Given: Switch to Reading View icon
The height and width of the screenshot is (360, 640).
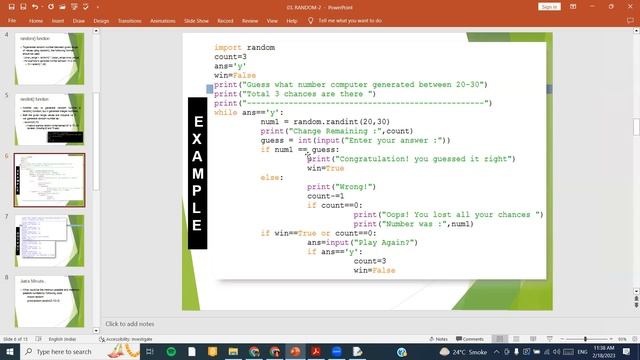Looking at the screenshot, I should click(x=533, y=339).
